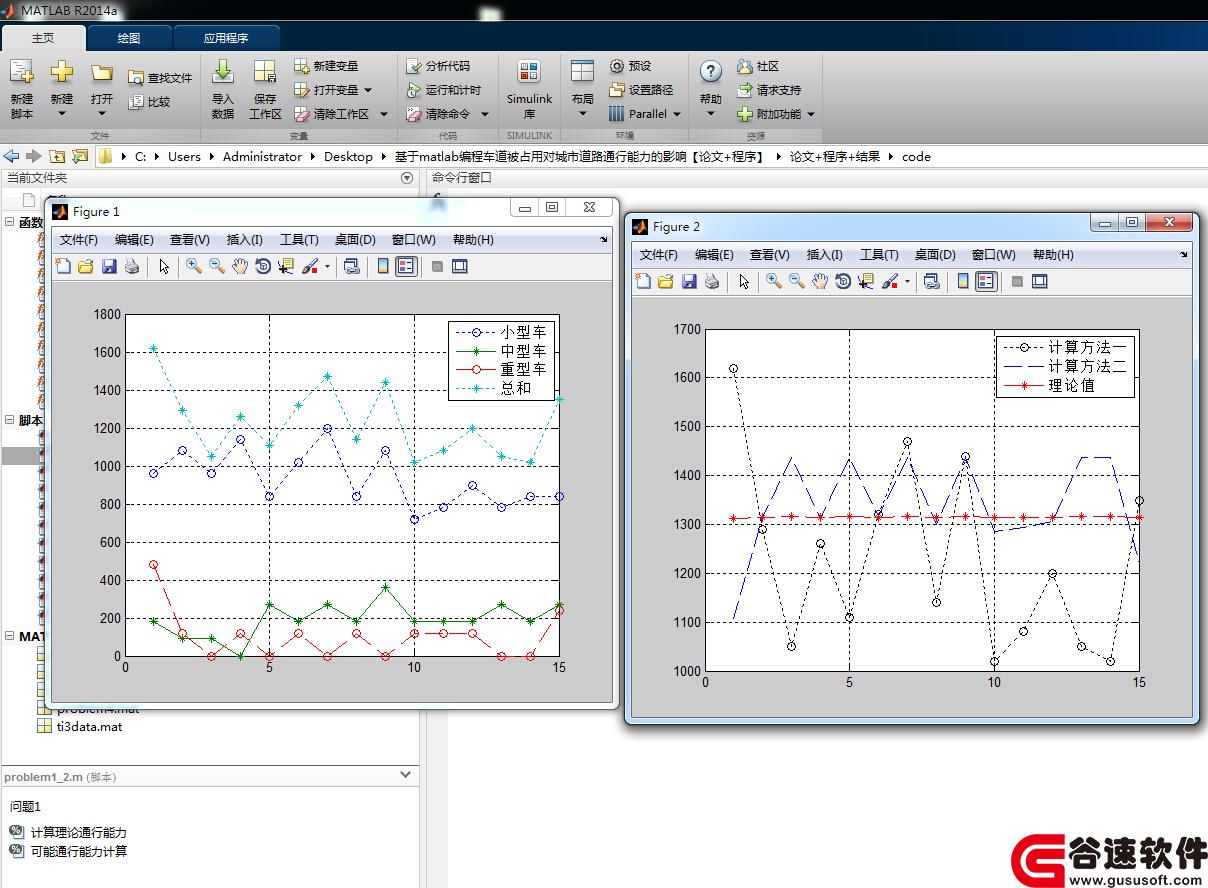Click Print icon in Figure 2 toolbar
This screenshot has width=1208, height=888.
[x=712, y=282]
